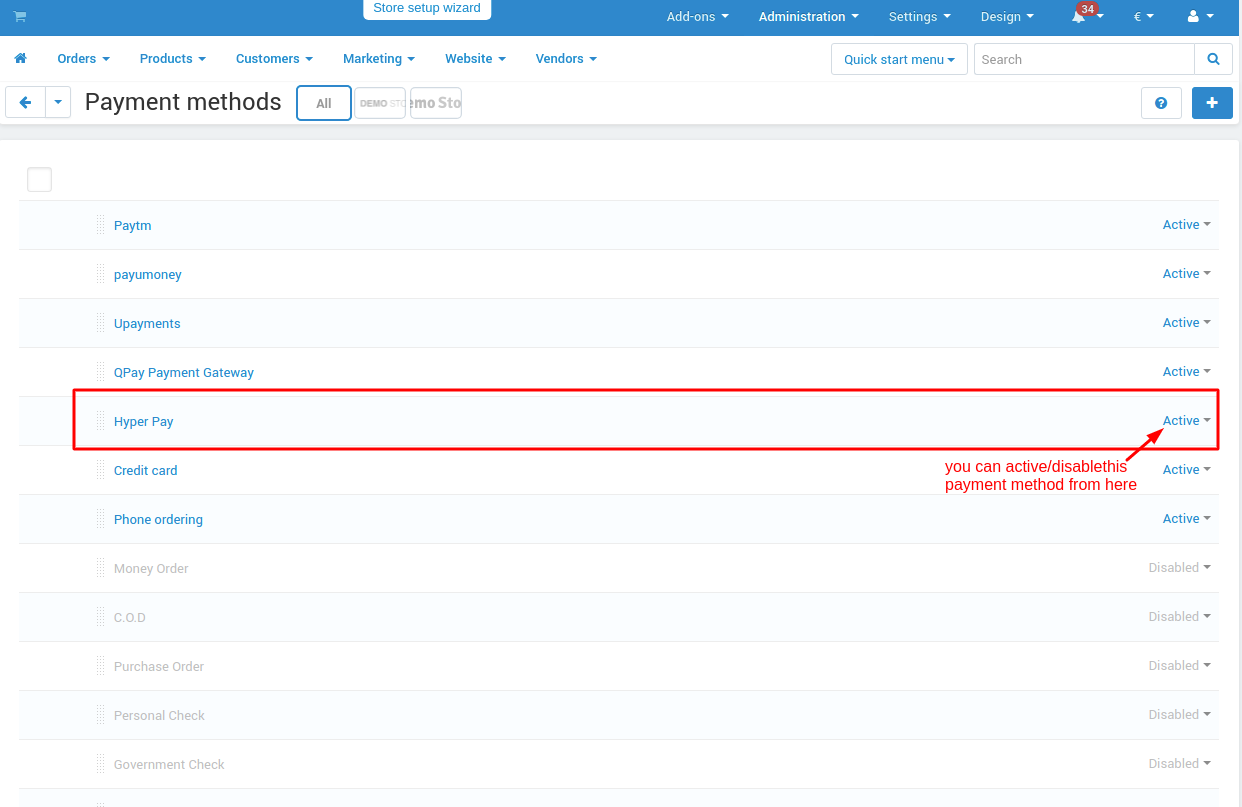The height and width of the screenshot is (807, 1242).
Task: Click the Store setup wizard button
Action: pyautogui.click(x=427, y=9)
